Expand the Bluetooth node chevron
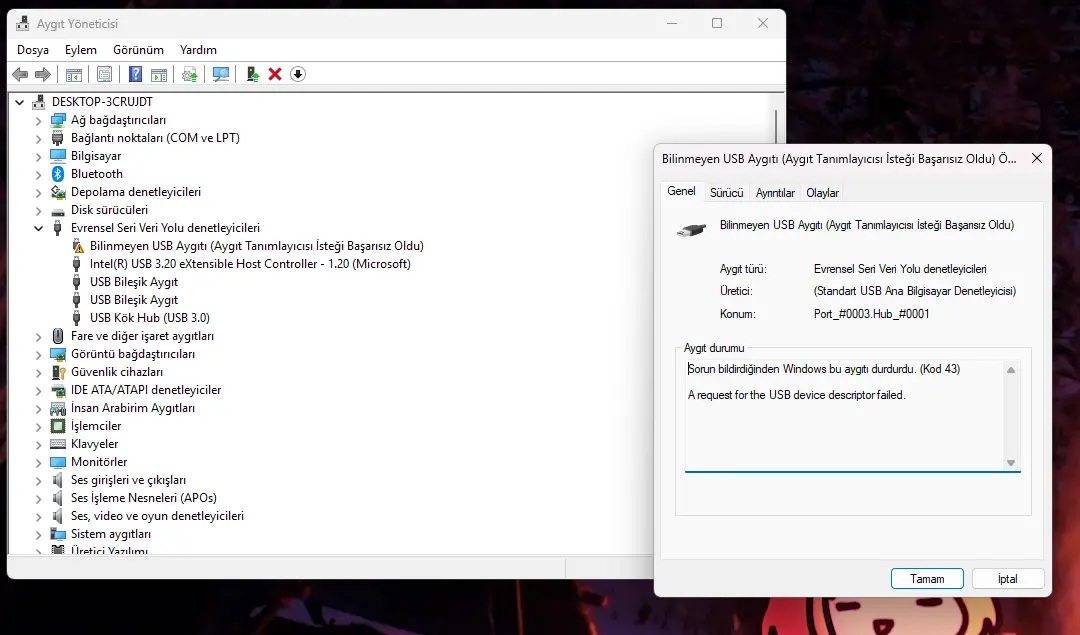The image size is (1080, 635). [39, 174]
